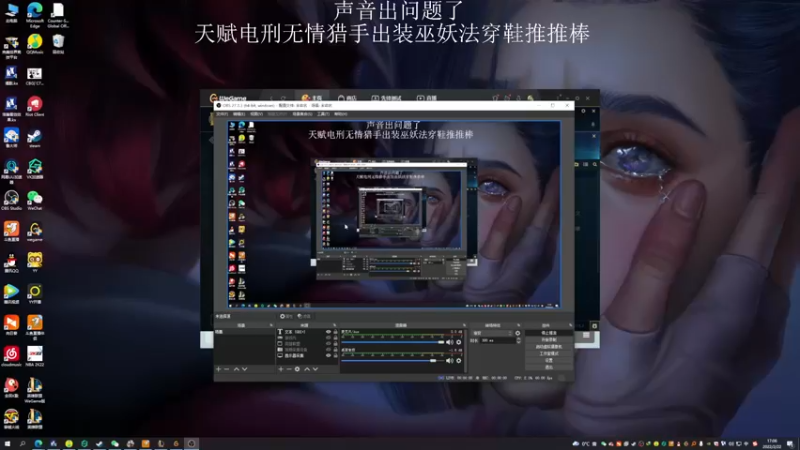
Task: Pop out the Controls dock header icon
Action: point(570,325)
